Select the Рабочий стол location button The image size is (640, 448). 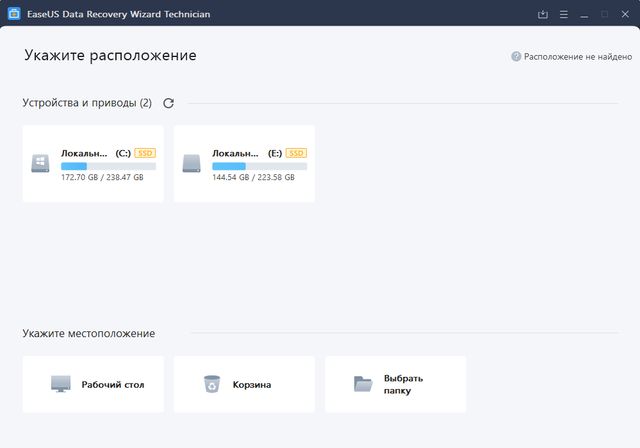point(93,384)
